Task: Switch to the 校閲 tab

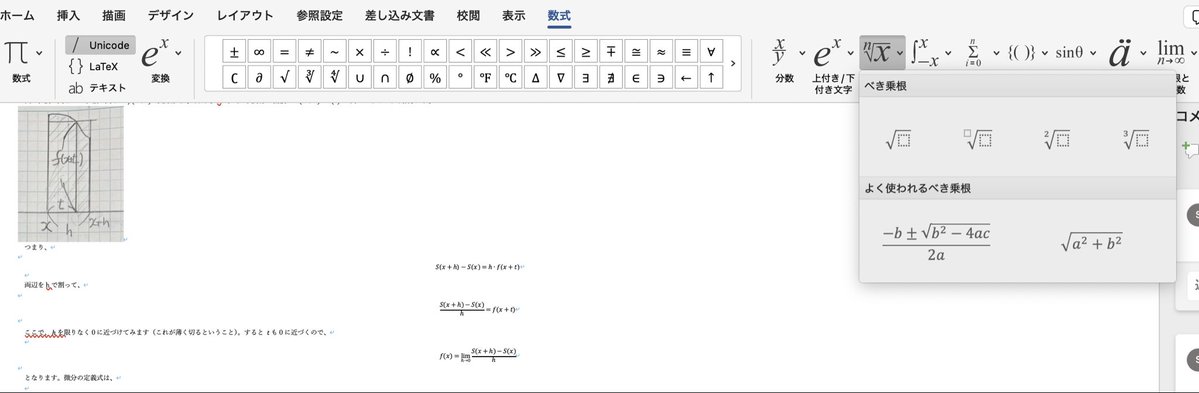Action: (x=468, y=15)
